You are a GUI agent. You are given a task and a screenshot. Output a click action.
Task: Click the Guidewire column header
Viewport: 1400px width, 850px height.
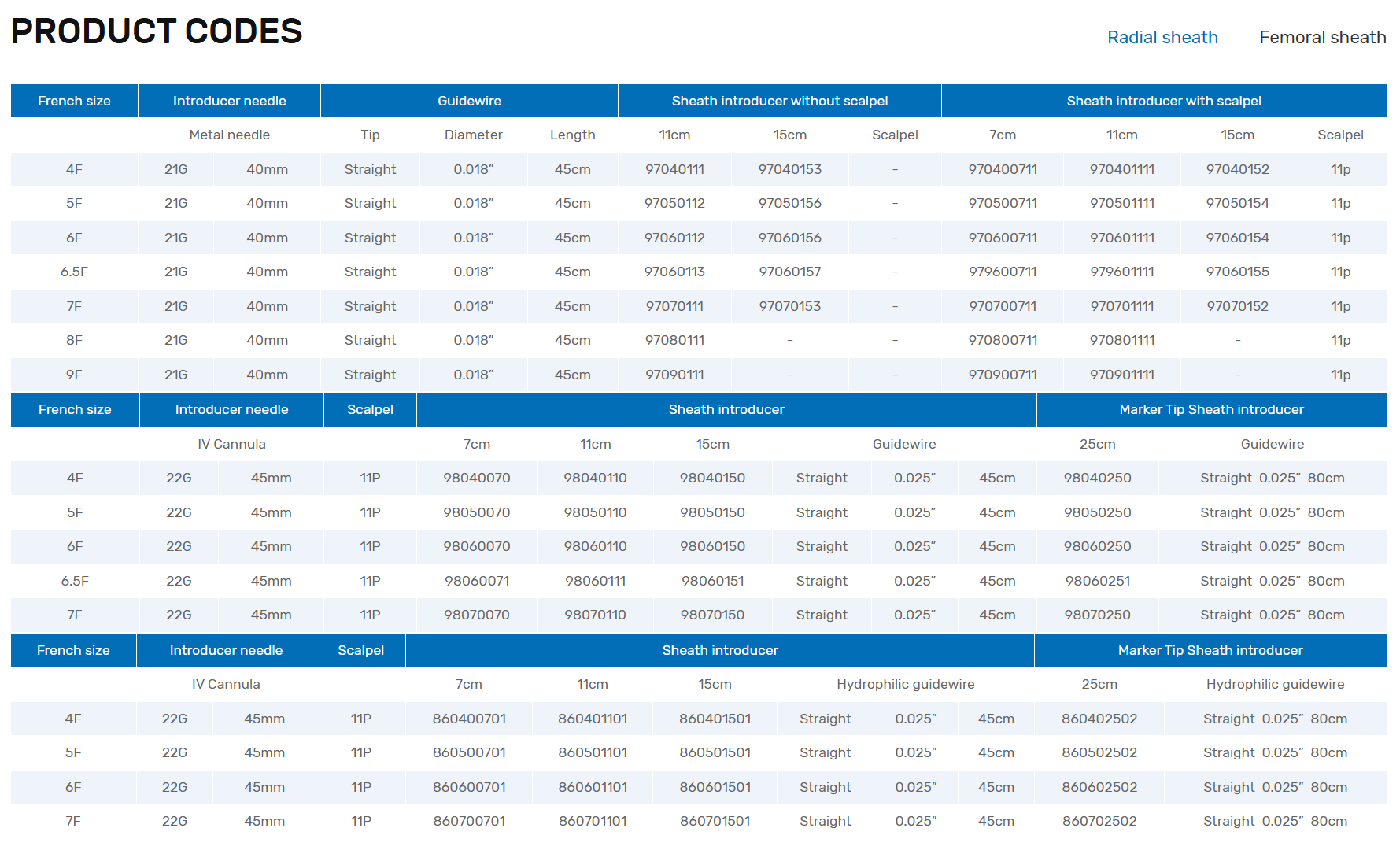(469, 101)
